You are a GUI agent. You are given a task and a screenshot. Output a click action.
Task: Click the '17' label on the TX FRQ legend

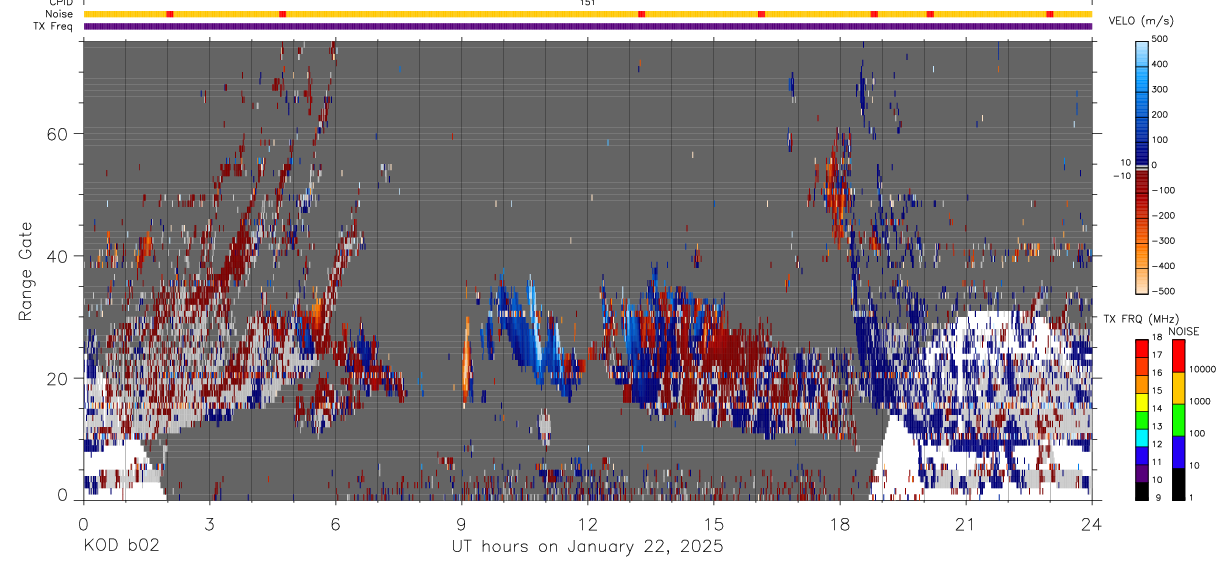click(1156, 355)
